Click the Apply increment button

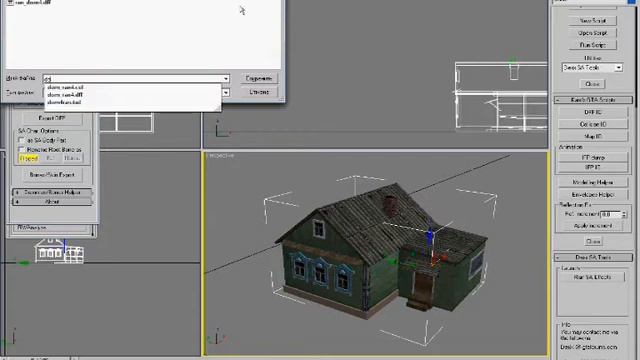click(593, 226)
